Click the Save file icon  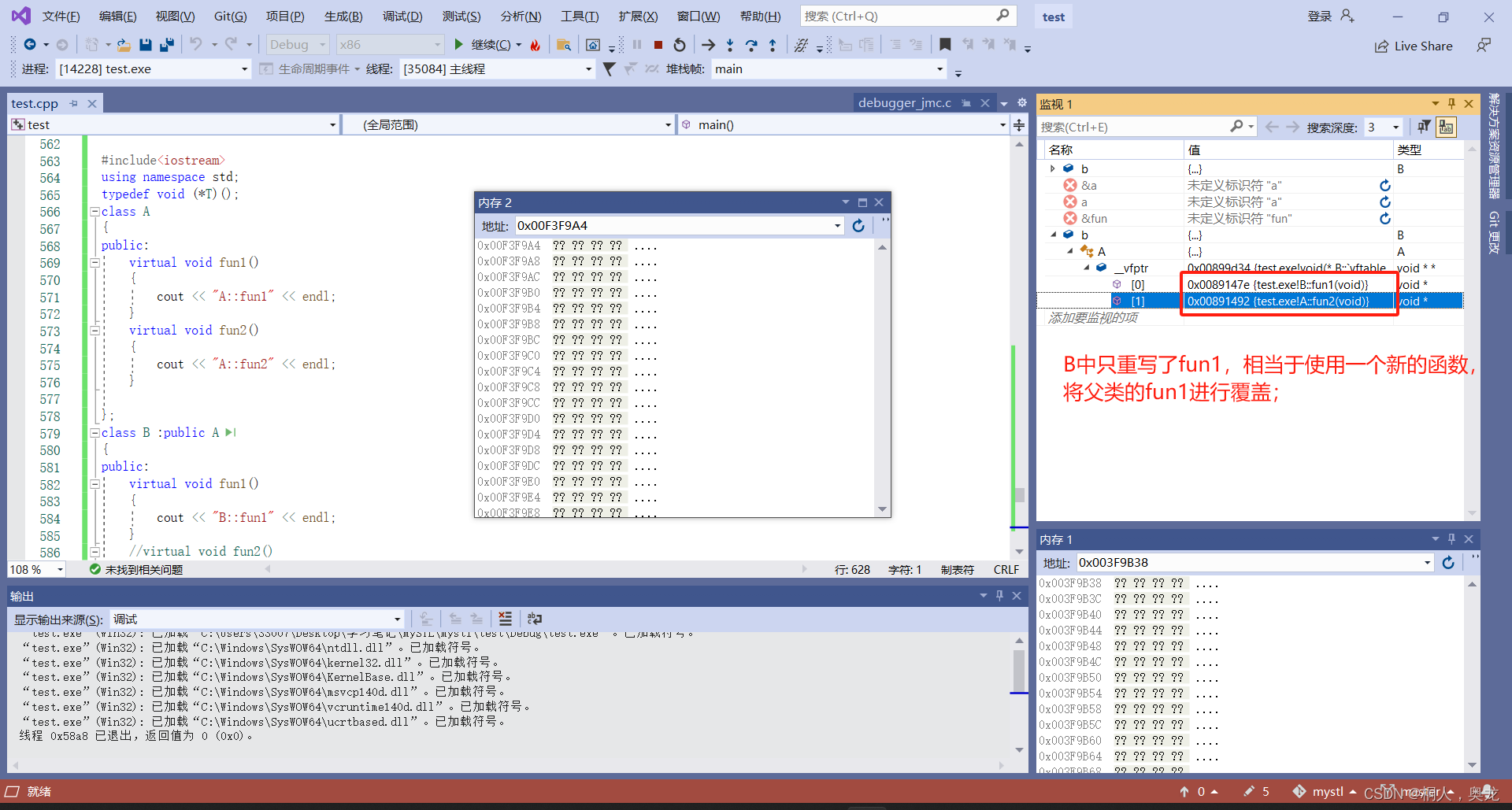click(145, 45)
